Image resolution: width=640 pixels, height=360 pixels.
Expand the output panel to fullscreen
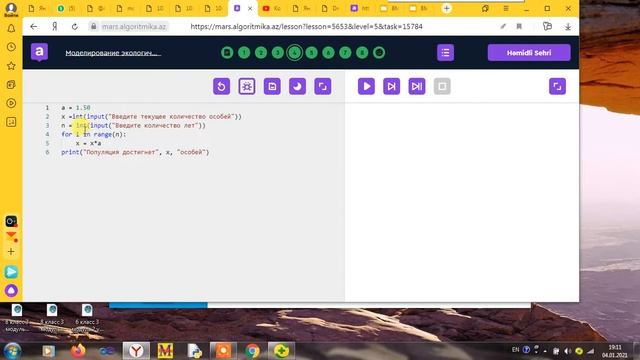tap(557, 87)
